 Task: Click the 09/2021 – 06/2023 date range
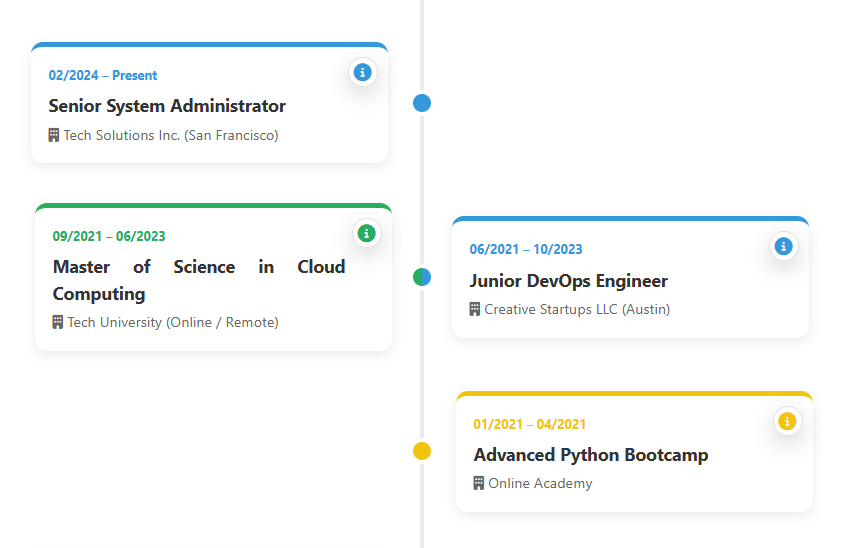pyautogui.click(x=109, y=237)
